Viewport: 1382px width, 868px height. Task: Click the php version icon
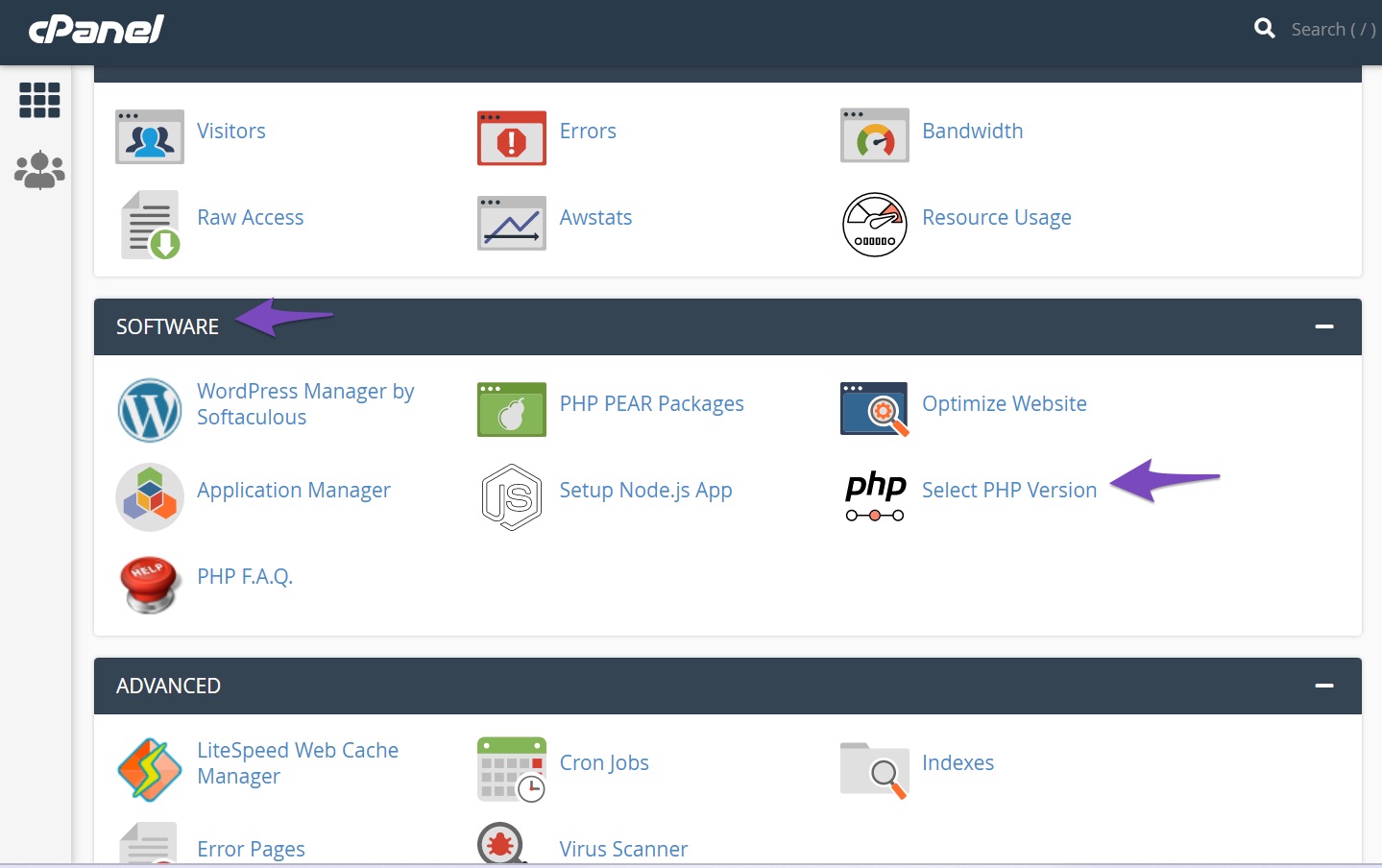coord(875,496)
